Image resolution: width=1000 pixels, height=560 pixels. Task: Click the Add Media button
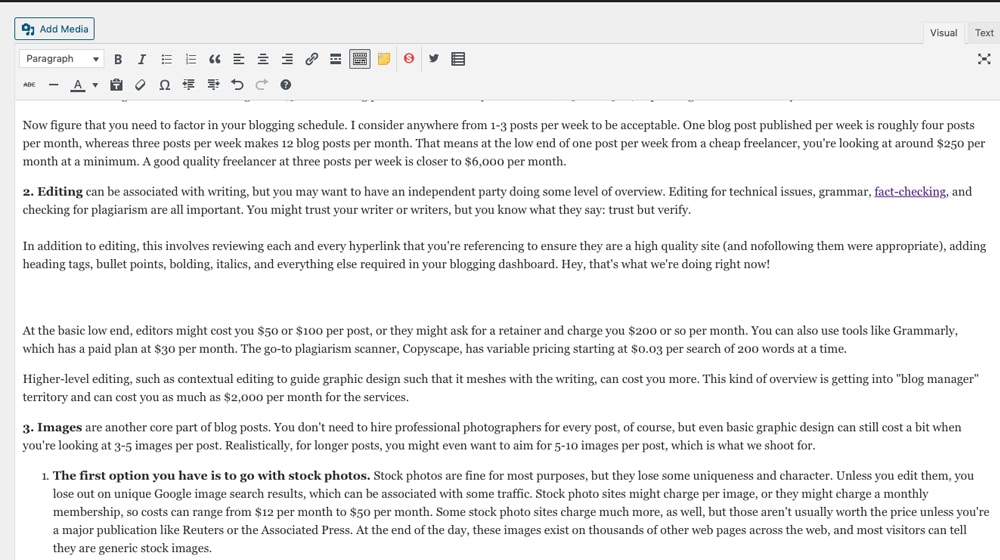click(55, 29)
